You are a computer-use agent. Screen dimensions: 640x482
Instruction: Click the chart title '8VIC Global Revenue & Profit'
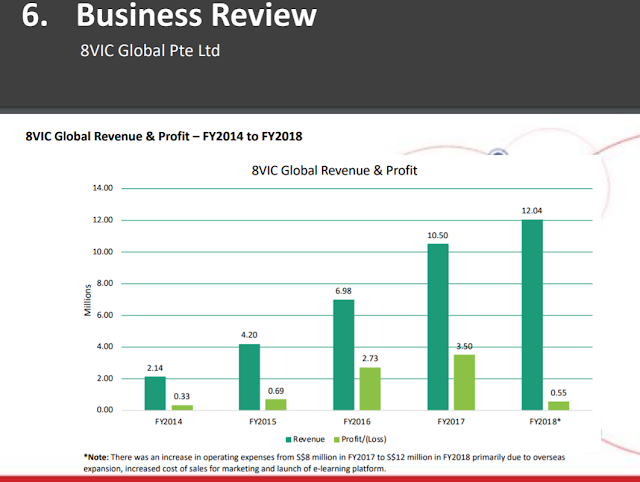pos(334,170)
